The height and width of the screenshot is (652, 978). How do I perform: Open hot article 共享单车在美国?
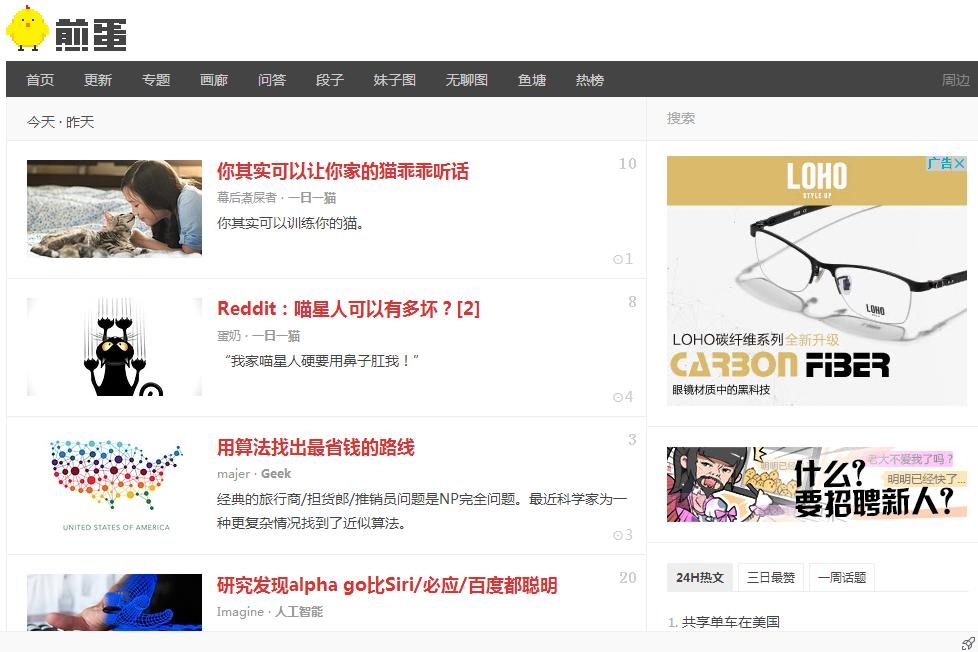(x=730, y=622)
